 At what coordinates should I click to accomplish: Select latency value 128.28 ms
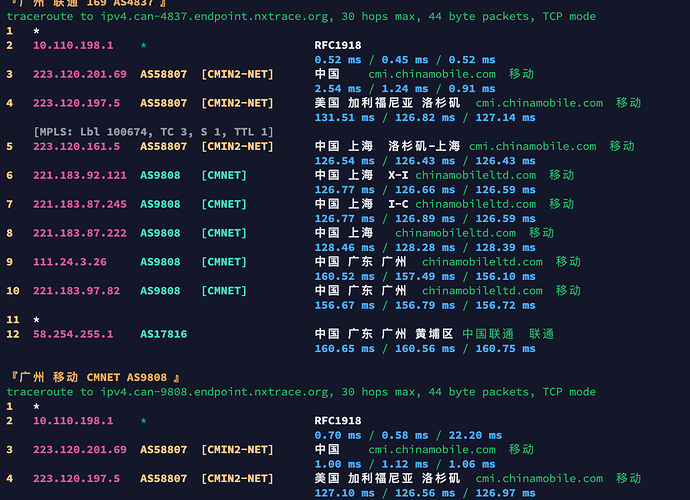[x=425, y=248]
